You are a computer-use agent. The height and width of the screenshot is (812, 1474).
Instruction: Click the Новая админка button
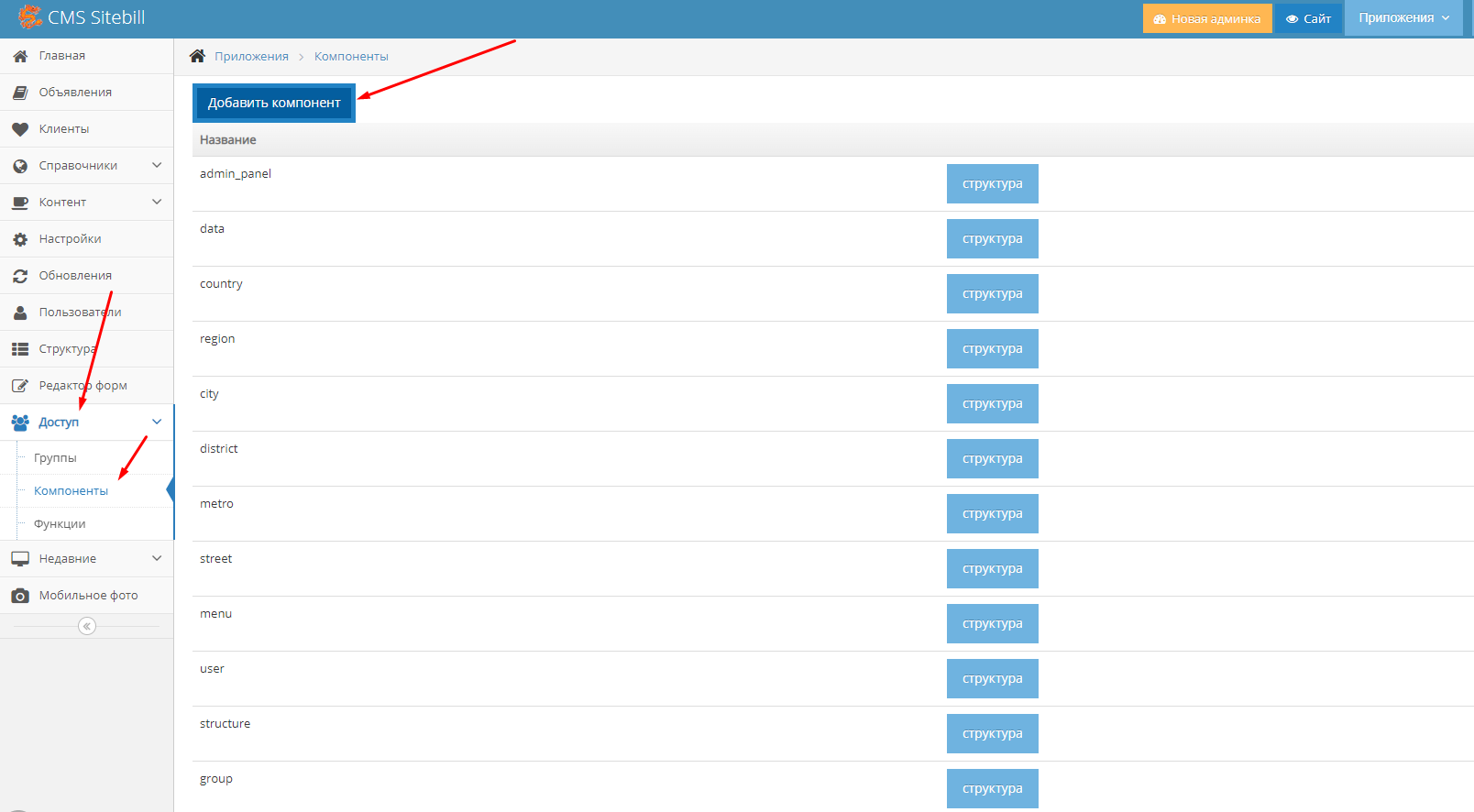(1207, 18)
